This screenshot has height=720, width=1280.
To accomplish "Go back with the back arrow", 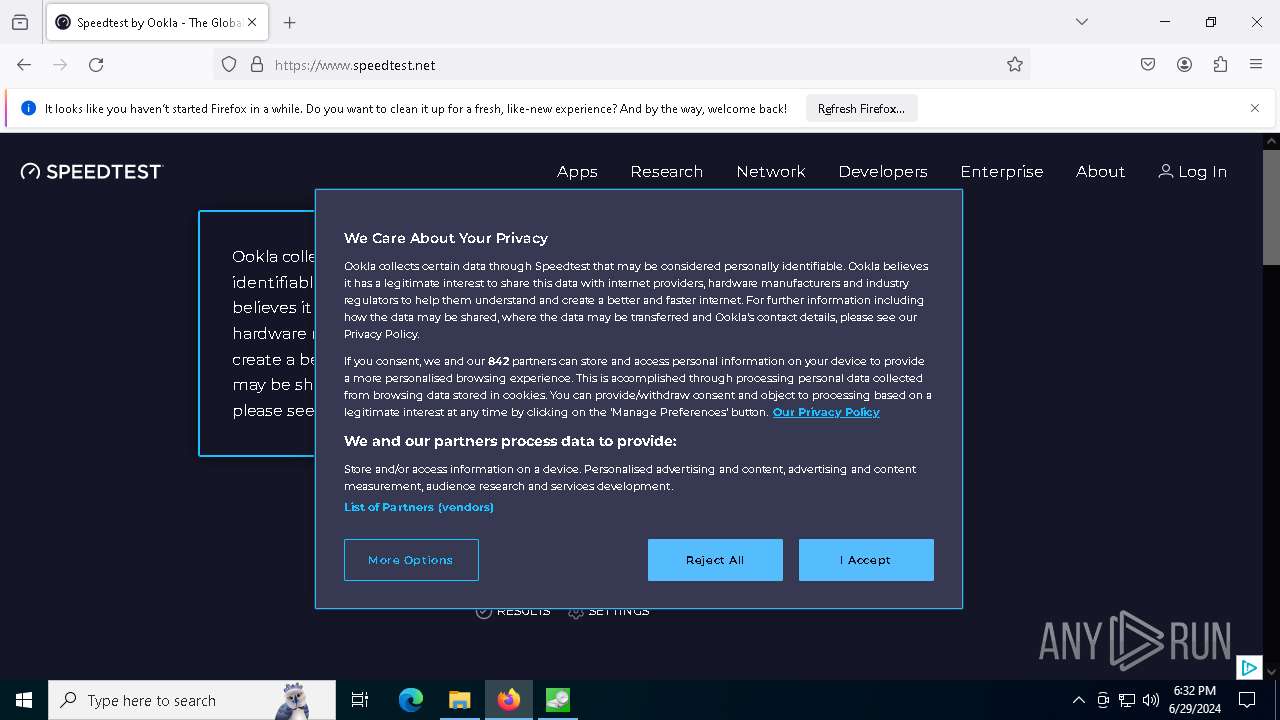I will click(24, 64).
